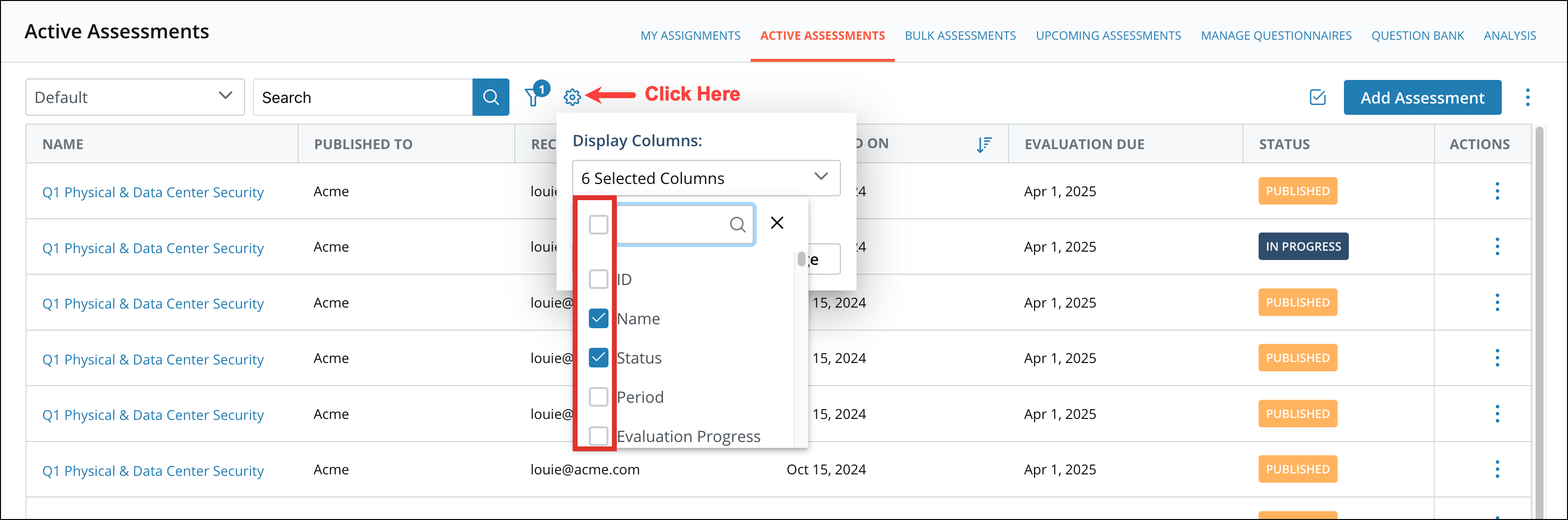Check the select-all columns checkbox

point(598,224)
